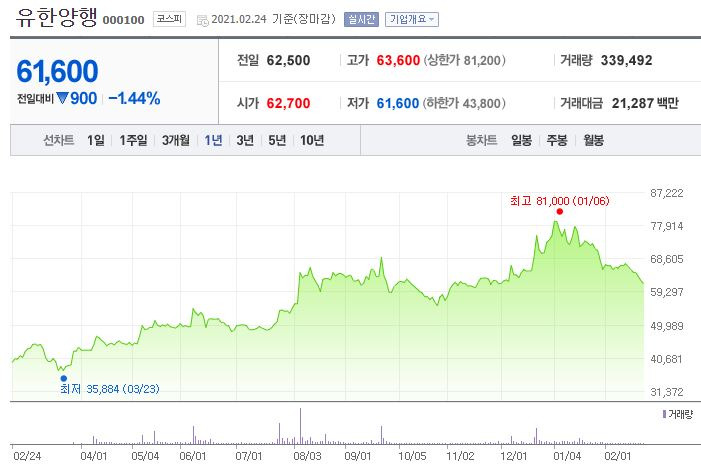Click the 유한양행 stock name
The height and width of the screenshot is (474, 701).
tap(56, 17)
